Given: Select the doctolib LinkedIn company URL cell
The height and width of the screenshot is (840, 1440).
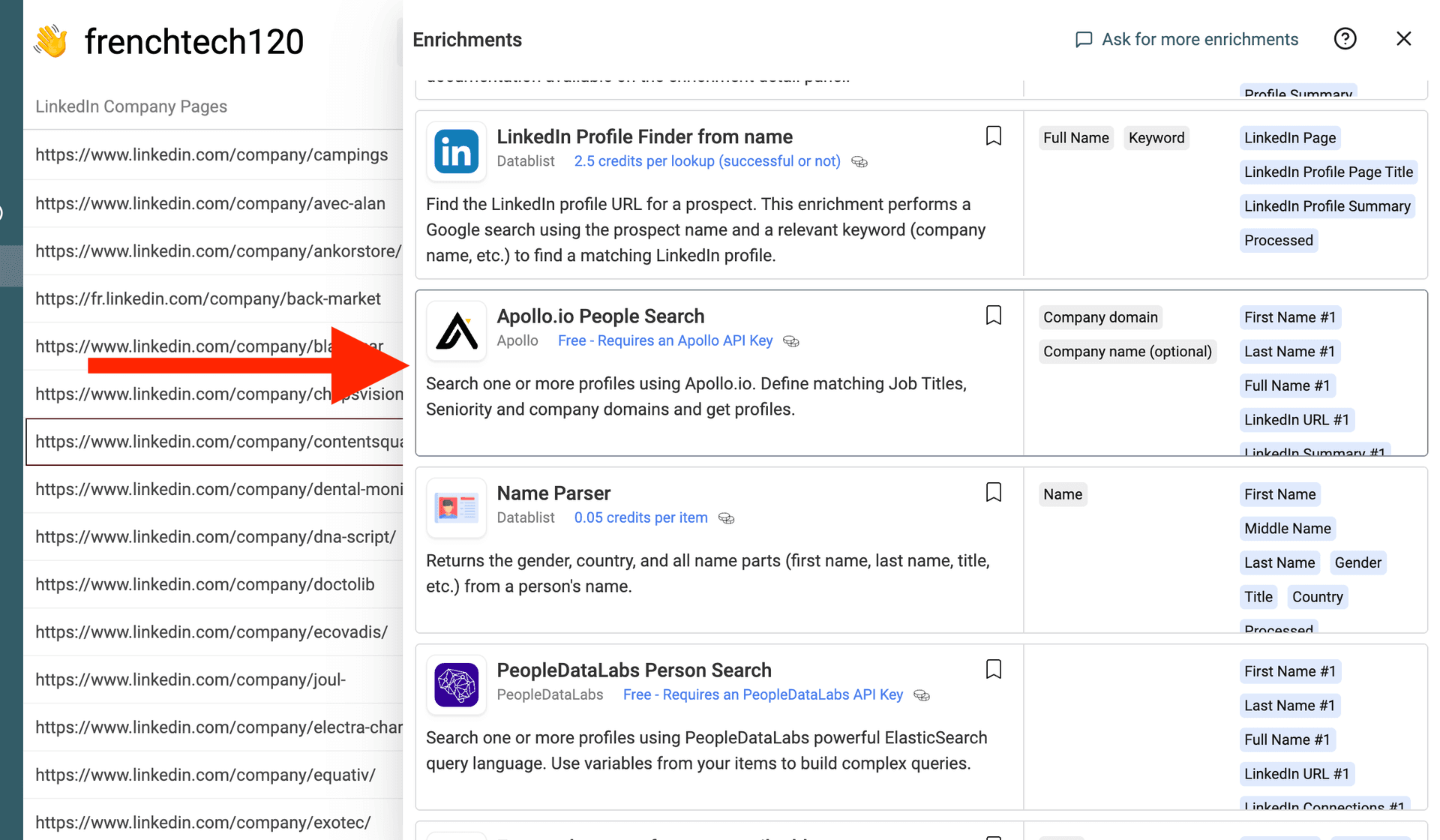Looking at the screenshot, I should [x=205, y=585].
